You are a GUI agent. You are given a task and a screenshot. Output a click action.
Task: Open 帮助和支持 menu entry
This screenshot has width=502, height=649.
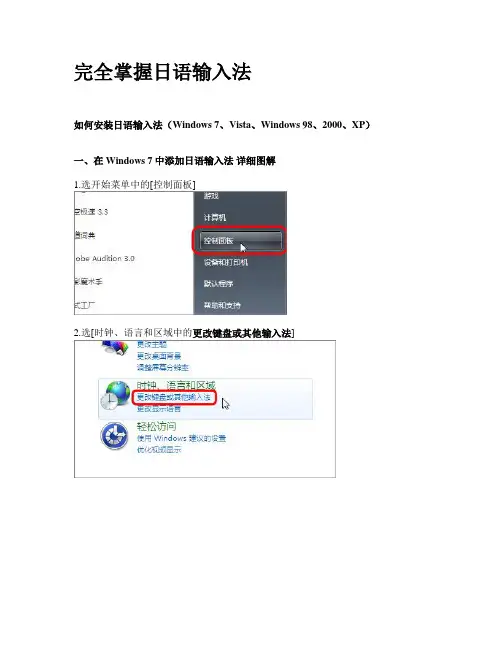coord(222,305)
